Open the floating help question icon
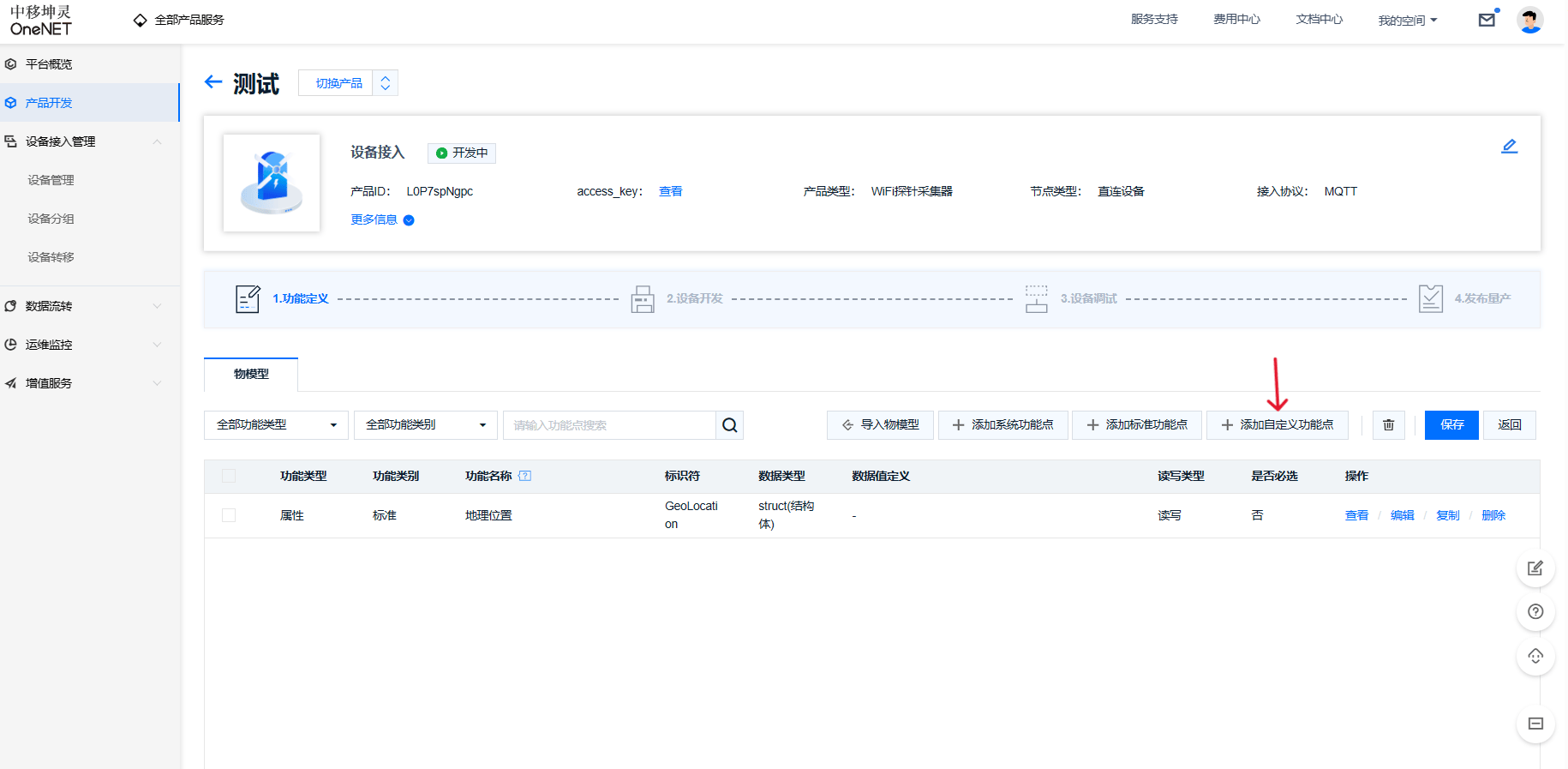Viewport: 1568px width, 769px height. (x=1535, y=611)
